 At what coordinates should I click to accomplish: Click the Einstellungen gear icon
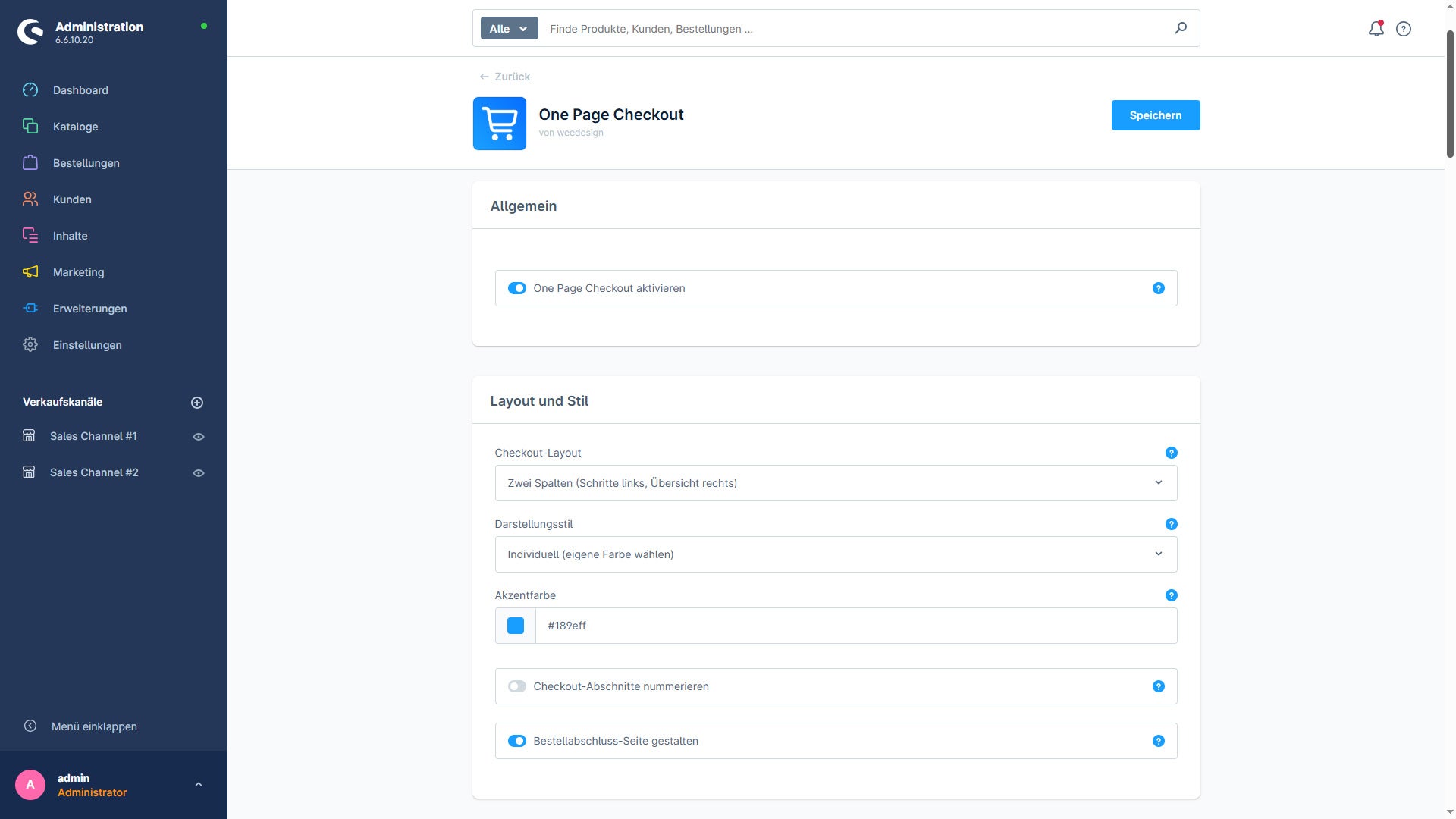[x=30, y=345]
